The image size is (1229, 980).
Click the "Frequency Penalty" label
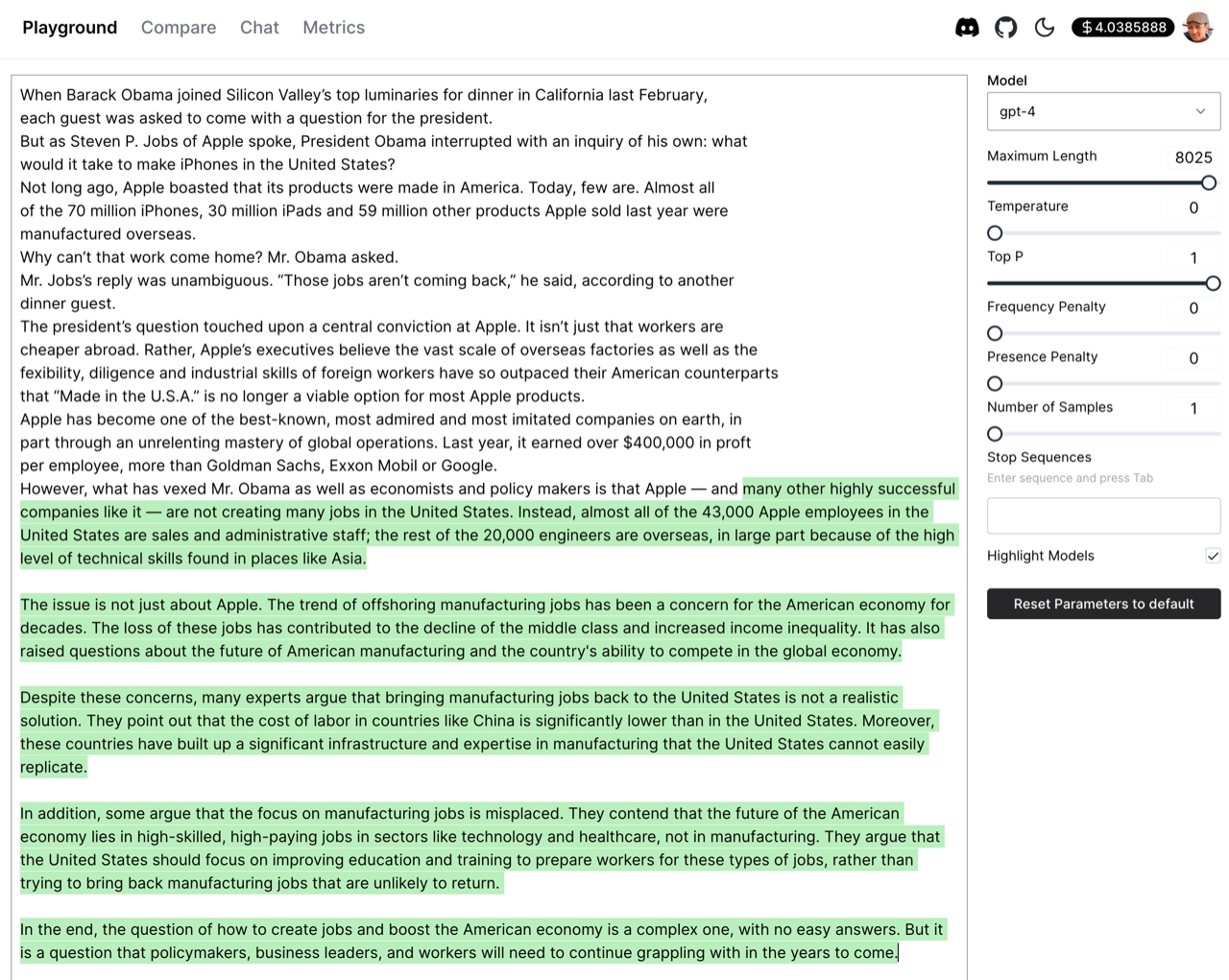coord(1047,306)
